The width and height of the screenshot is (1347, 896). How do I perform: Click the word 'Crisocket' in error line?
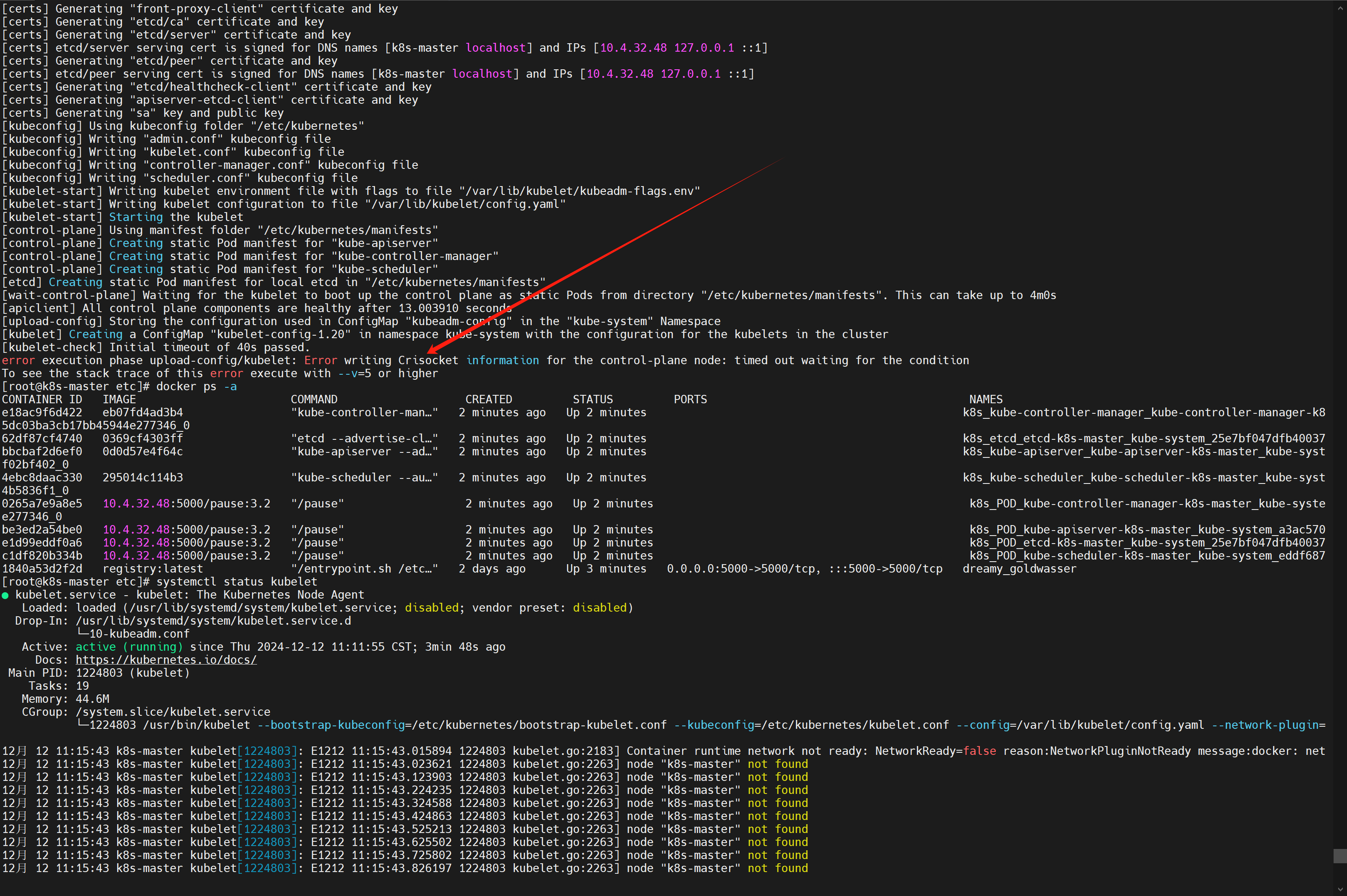coord(428,360)
